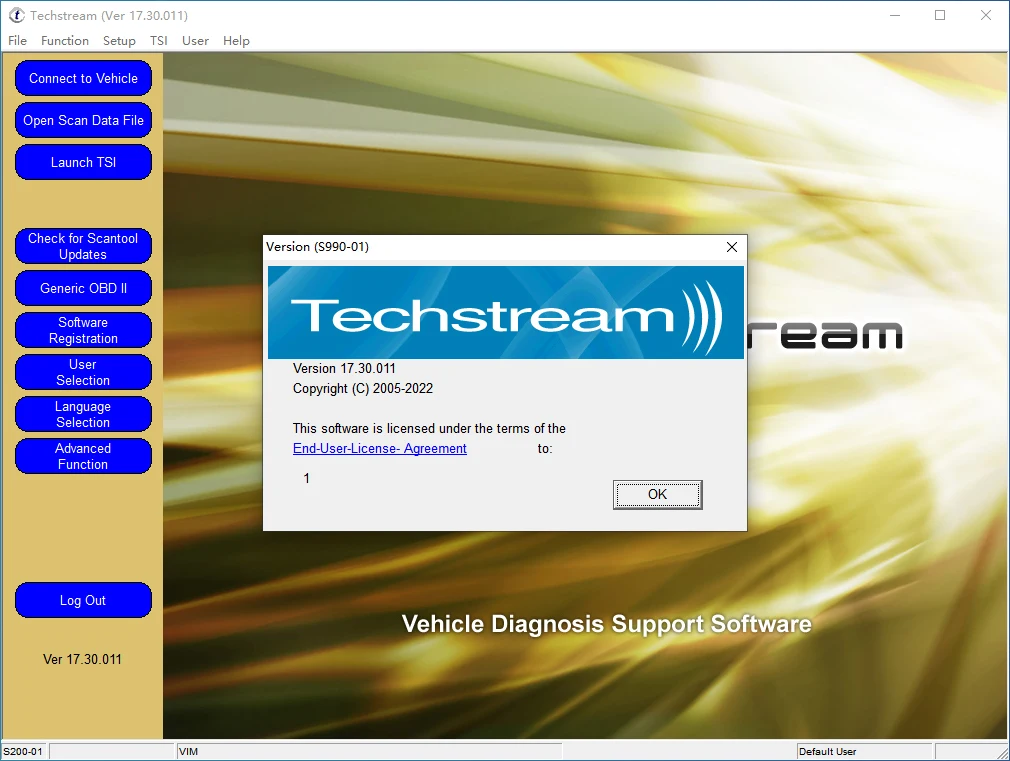Screen dimensions: 1010x761
Task: Confirm the Version dialog with OK
Action: click(x=658, y=494)
